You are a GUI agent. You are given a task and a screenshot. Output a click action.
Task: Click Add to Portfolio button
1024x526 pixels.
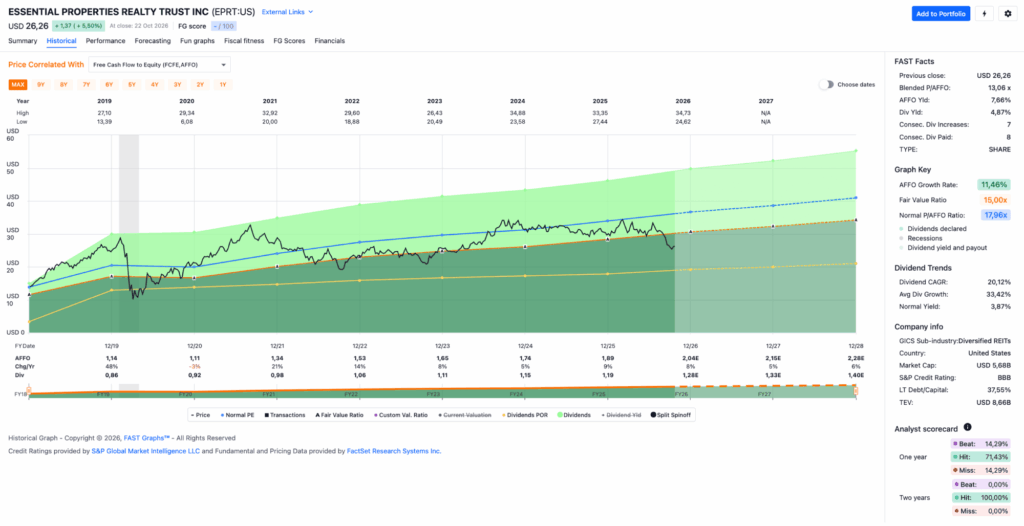click(940, 14)
